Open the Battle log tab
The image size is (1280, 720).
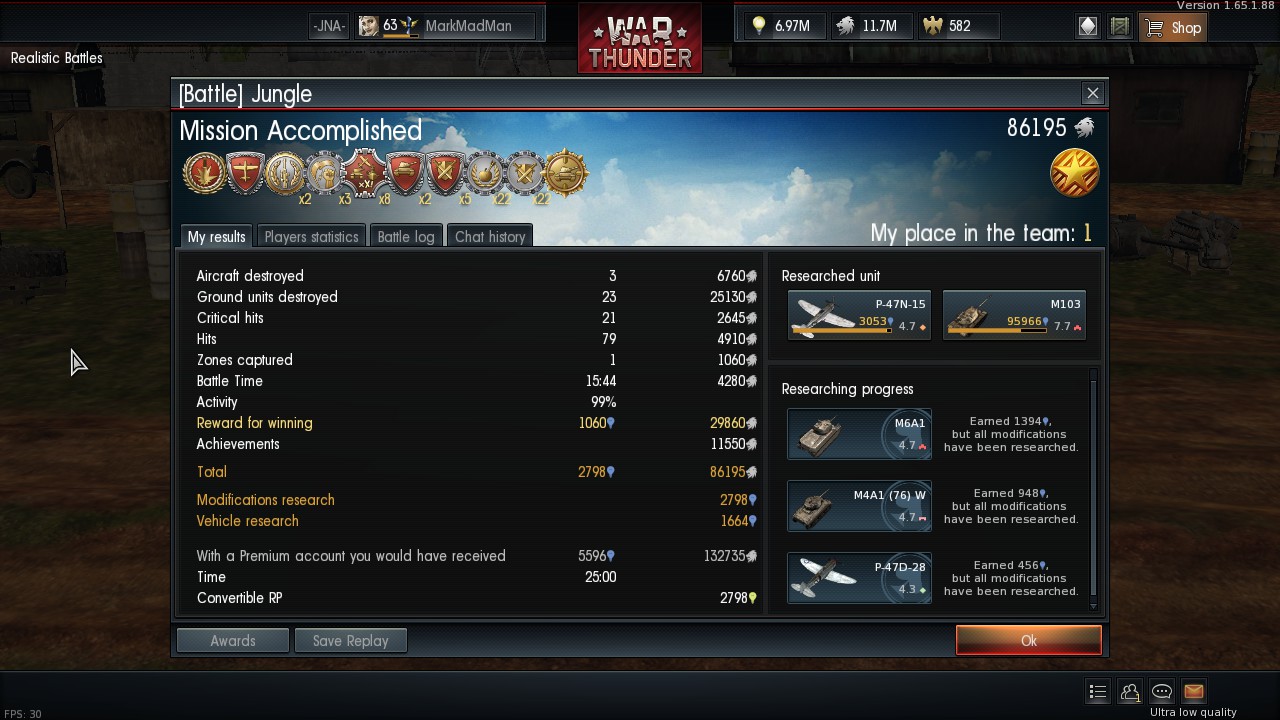click(406, 236)
